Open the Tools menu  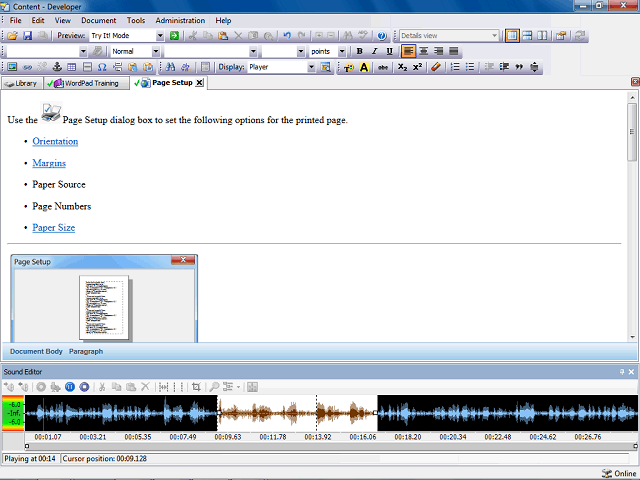[136, 20]
